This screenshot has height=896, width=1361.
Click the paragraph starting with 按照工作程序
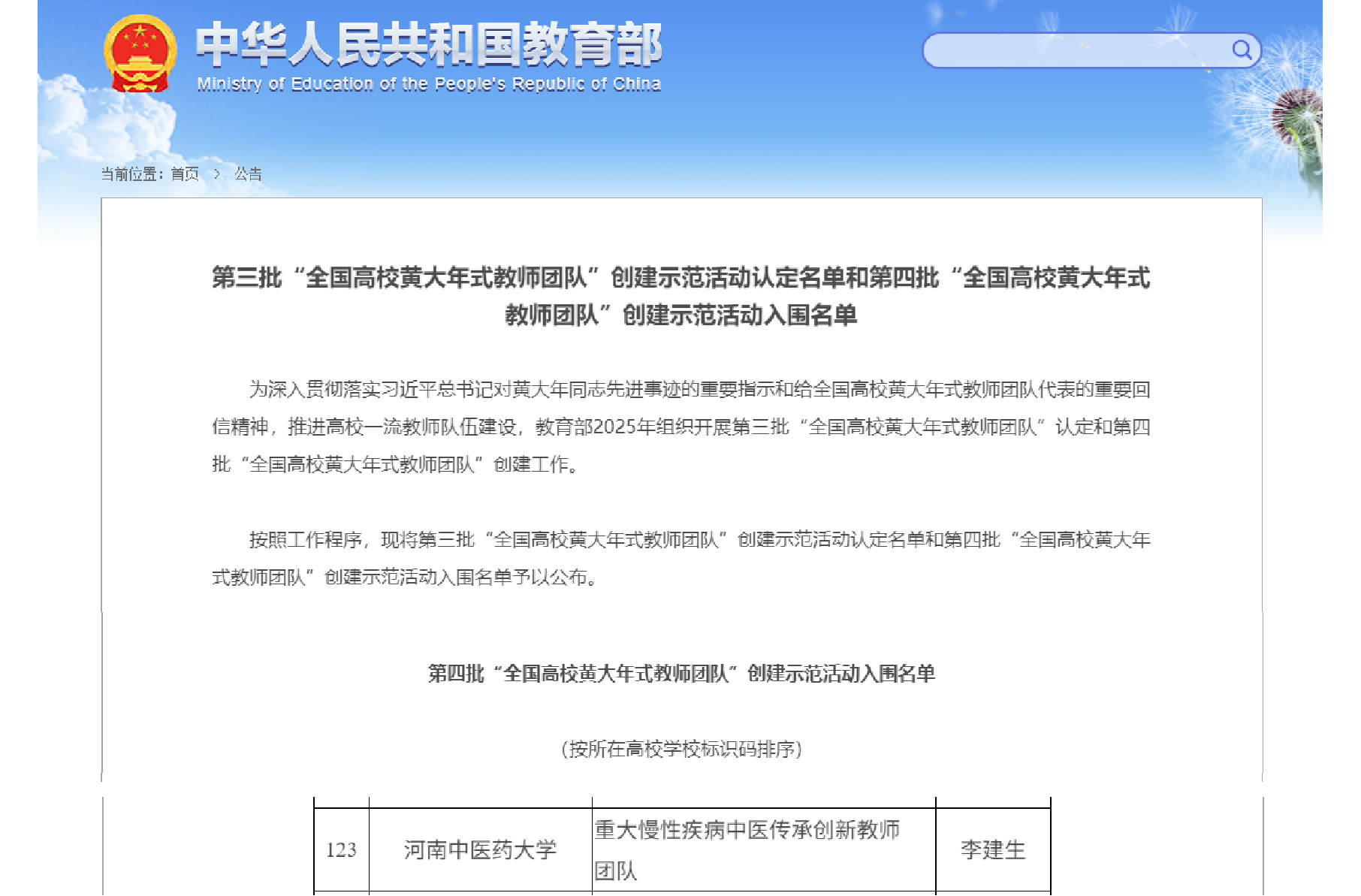680,558
